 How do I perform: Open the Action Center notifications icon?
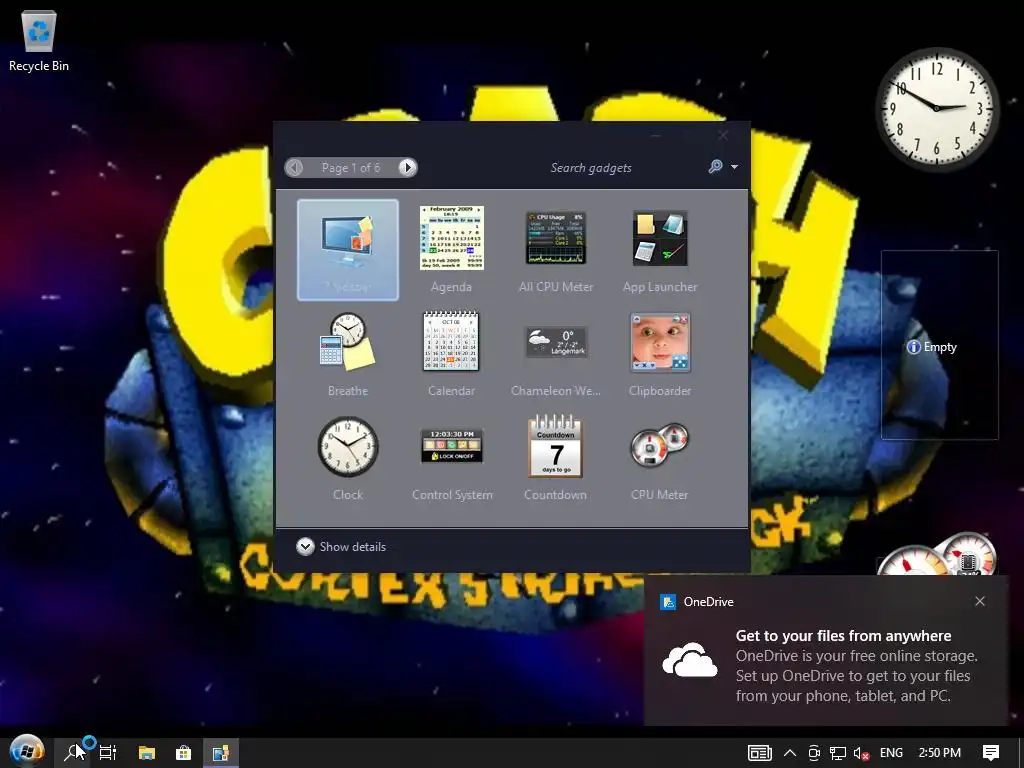(991, 753)
